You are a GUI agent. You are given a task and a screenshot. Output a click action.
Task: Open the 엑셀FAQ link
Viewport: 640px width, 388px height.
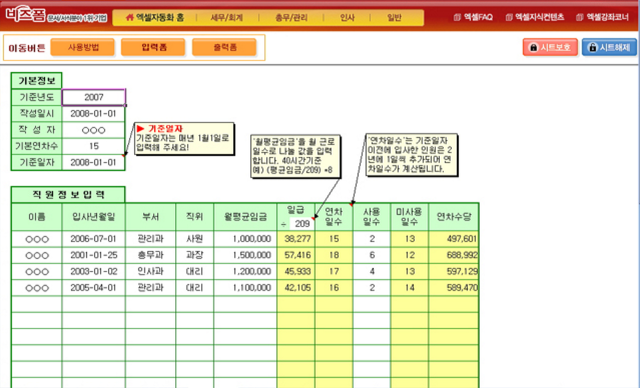(x=473, y=17)
